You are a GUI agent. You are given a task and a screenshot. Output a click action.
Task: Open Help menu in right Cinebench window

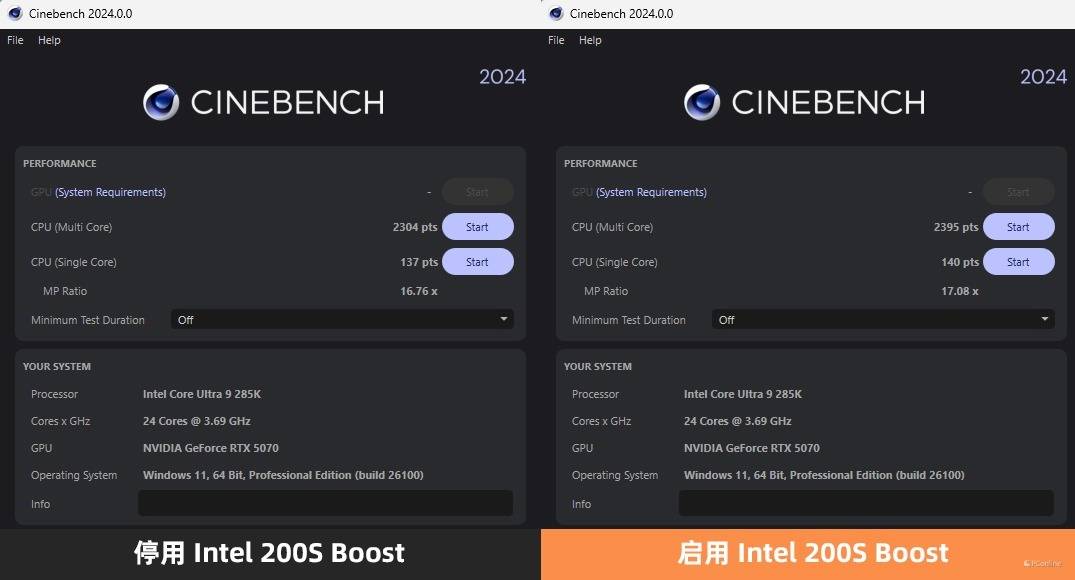tap(590, 40)
